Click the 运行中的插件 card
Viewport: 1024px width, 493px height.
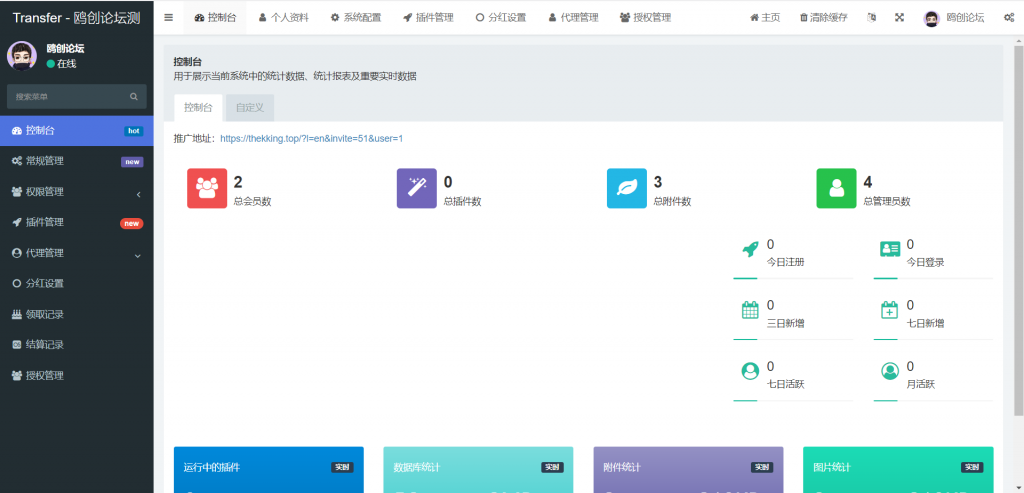[268, 469]
